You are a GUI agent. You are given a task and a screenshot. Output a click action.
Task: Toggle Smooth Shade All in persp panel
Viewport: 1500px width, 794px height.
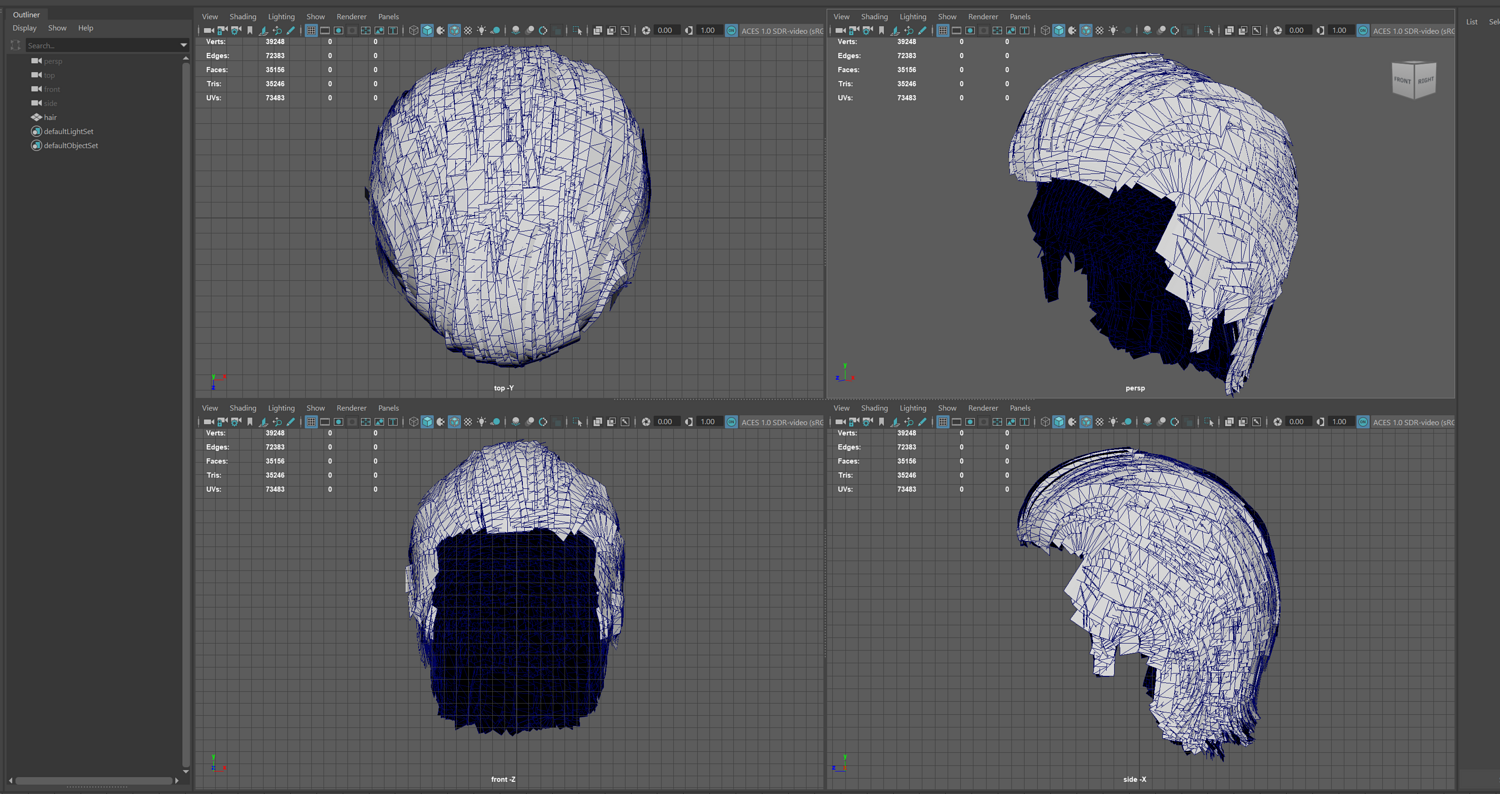[1059, 31]
